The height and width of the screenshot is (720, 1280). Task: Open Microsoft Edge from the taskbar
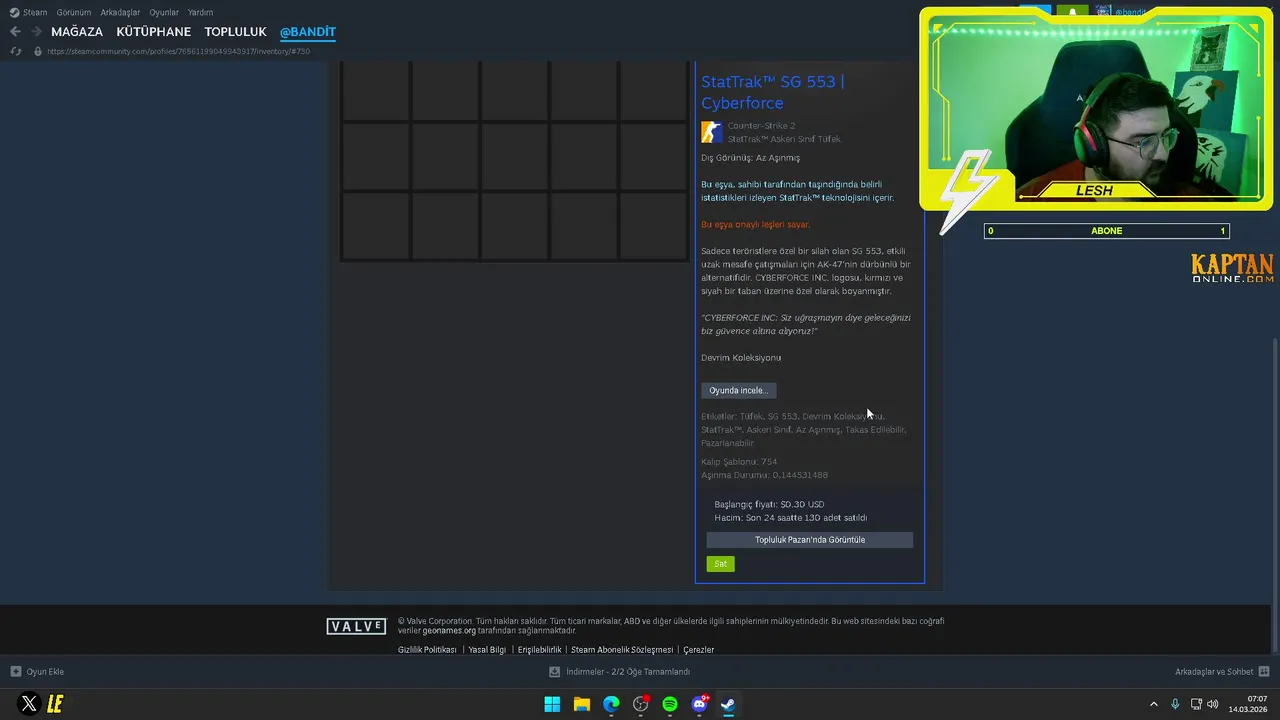[611, 704]
